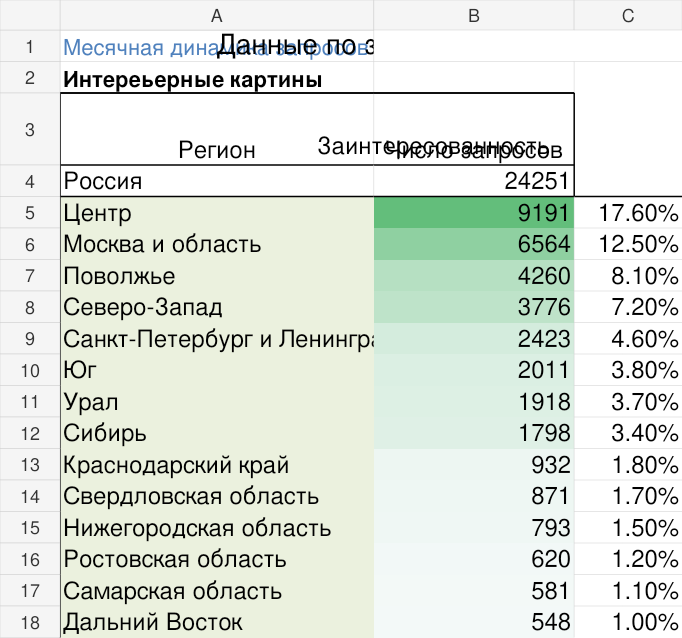Image resolution: width=682 pixels, height=638 pixels.
Task: Click the 'Число запросов' header cell
Action: (x=474, y=129)
